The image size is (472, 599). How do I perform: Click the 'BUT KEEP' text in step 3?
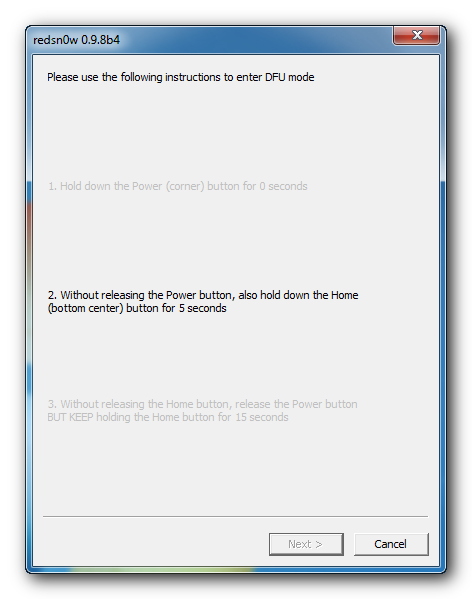pos(70,417)
